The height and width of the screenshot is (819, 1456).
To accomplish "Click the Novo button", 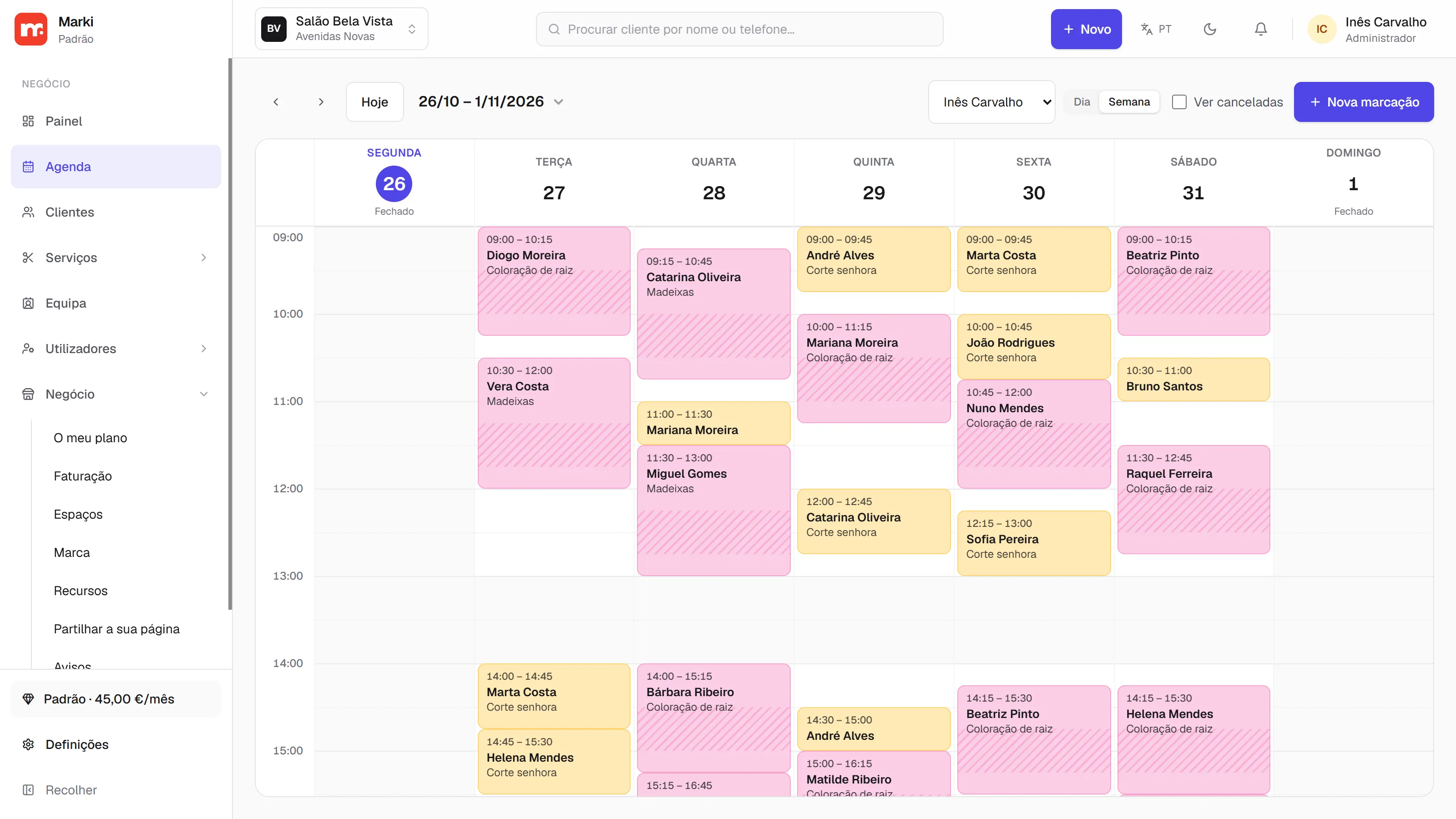I will 1086,29.
